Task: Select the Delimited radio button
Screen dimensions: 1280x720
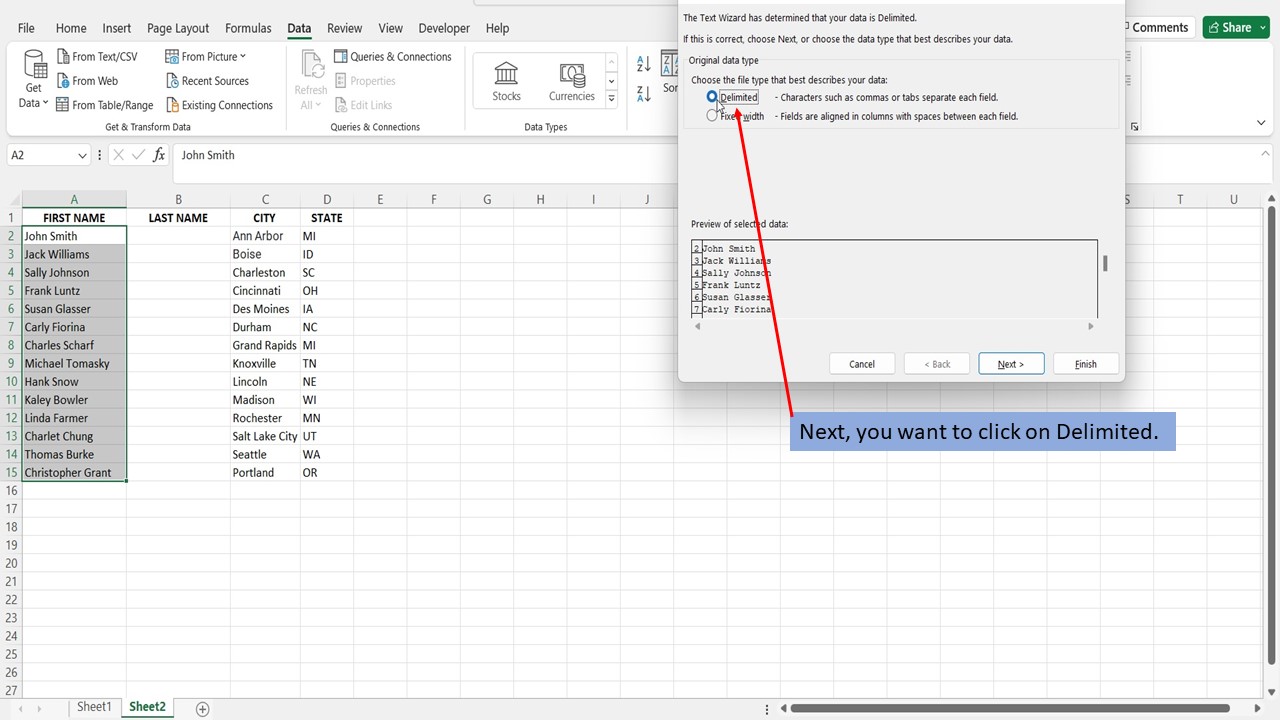Action: coord(712,97)
